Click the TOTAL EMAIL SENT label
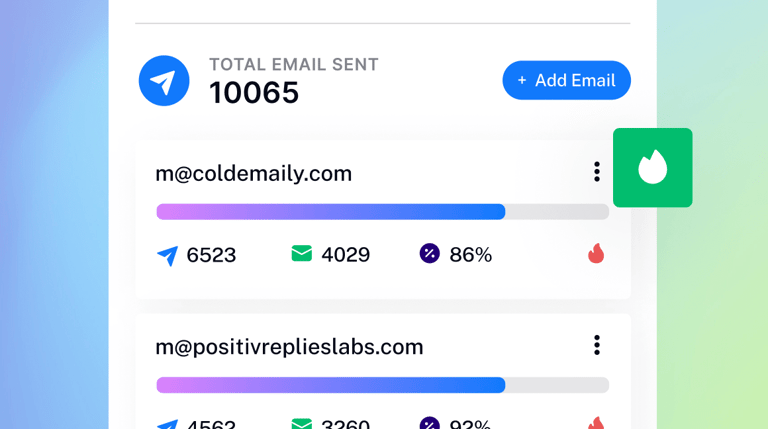768x429 pixels. pyautogui.click(x=294, y=64)
